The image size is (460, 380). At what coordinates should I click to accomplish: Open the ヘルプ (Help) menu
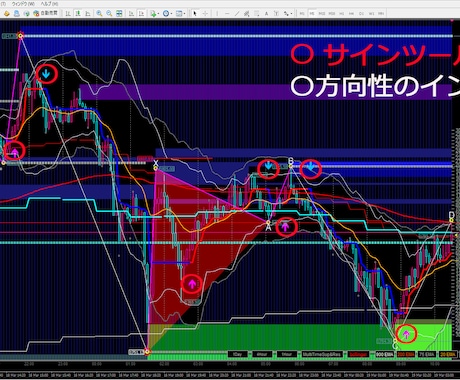tap(49, 4)
